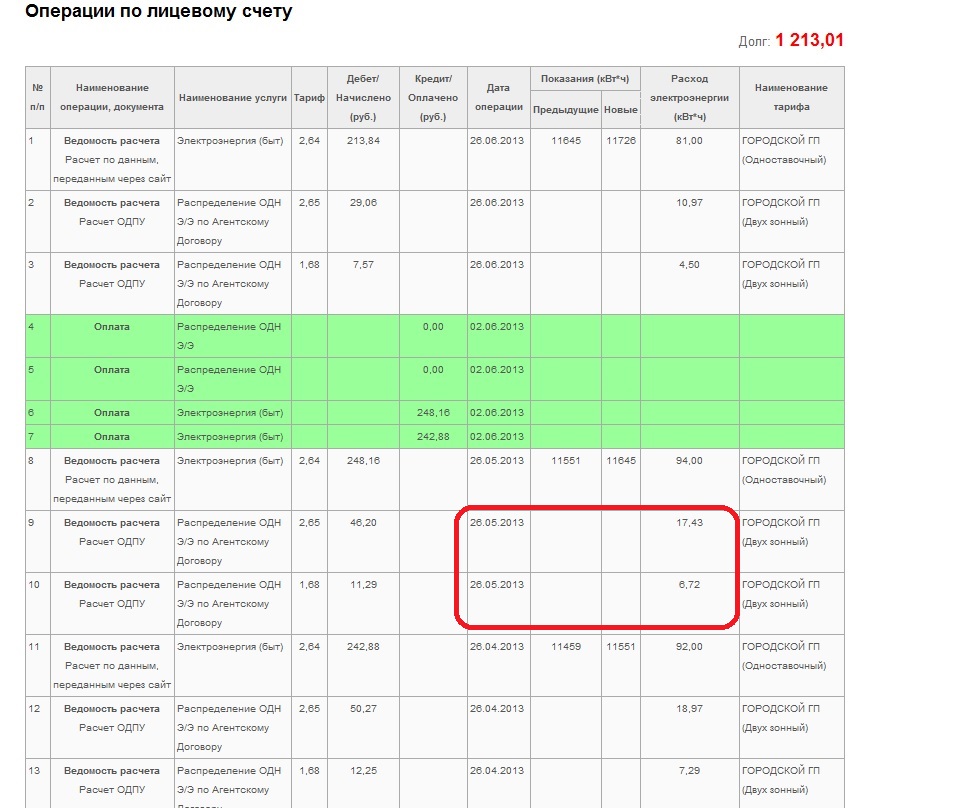This screenshot has width=960, height=808.
Task: Click the "Дебет/Начислено (руб.)" column header
Action: point(361,97)
